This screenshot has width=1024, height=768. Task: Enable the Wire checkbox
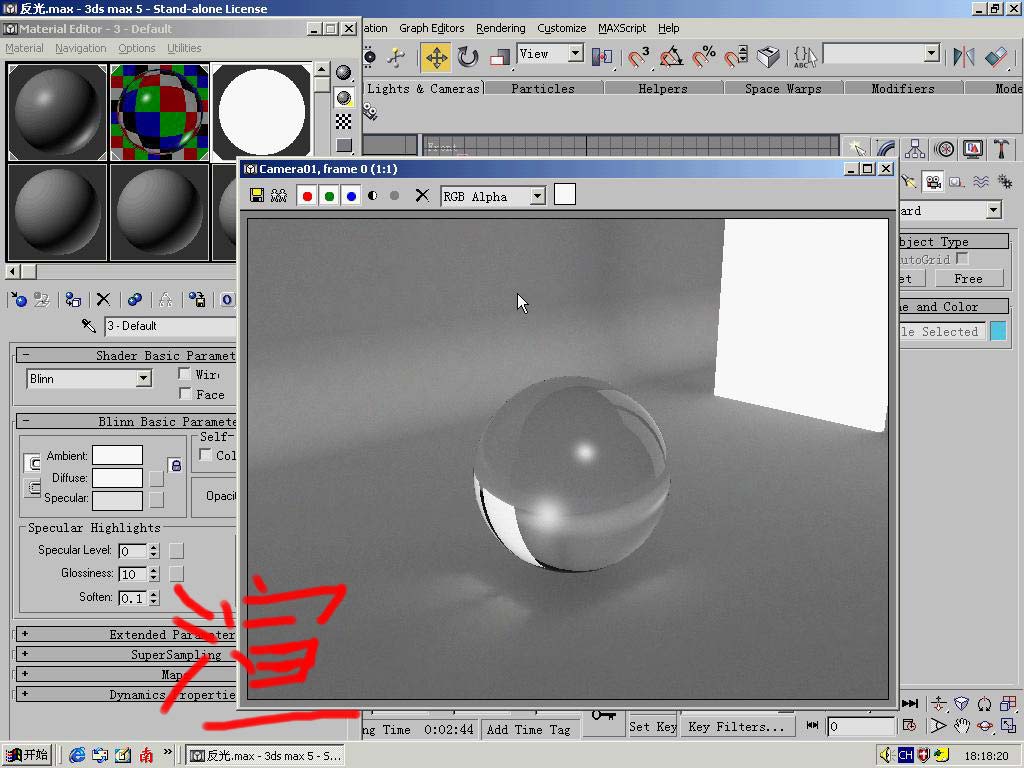[185, 374]
